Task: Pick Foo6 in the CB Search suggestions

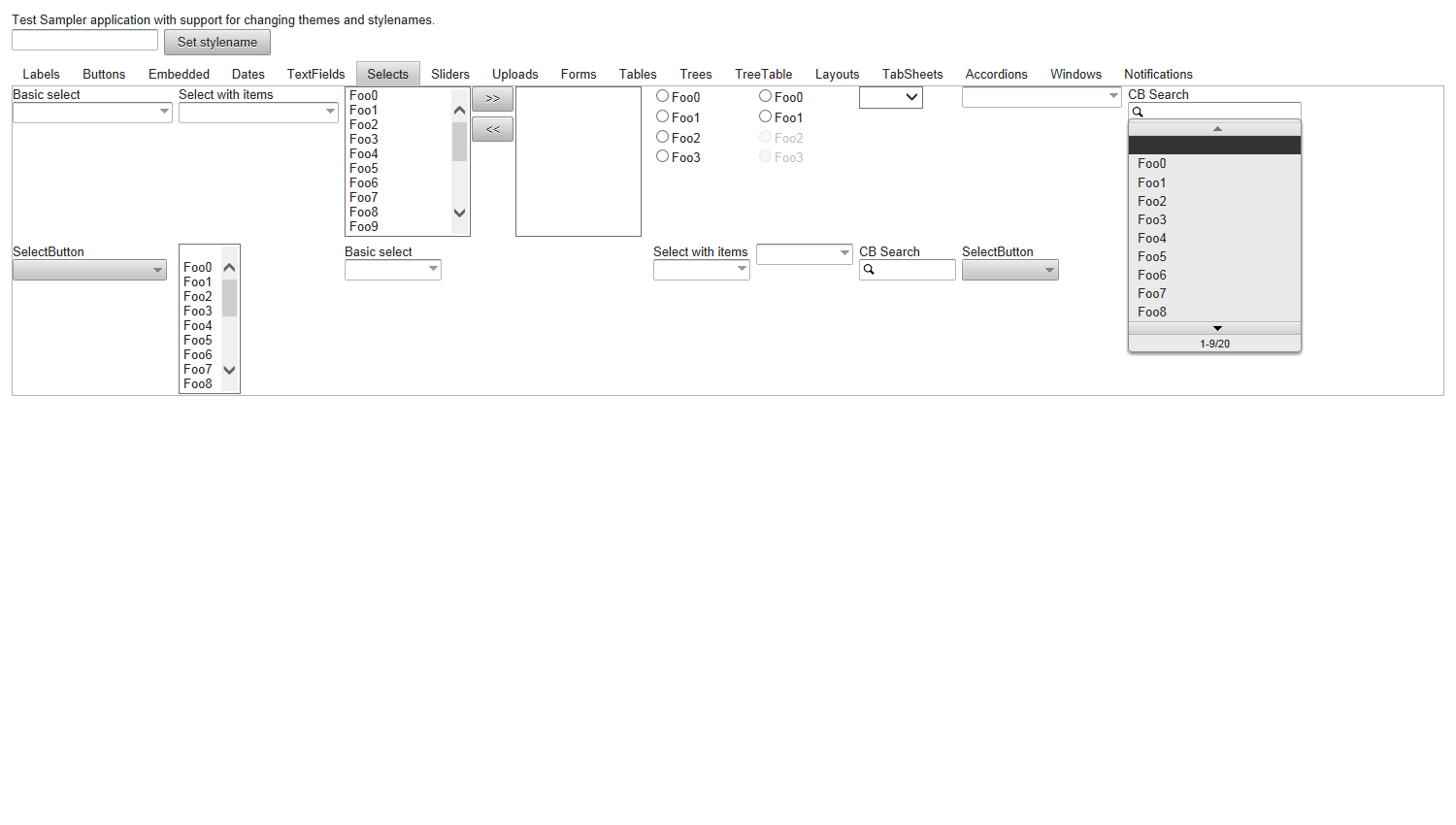Action: [1214, 275]
